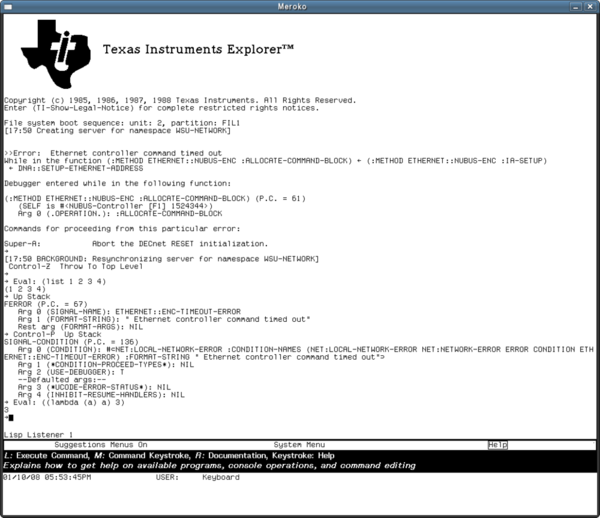This screenshot has width=600, height=518.
Task: Click the FERROR (P.C. = 67) line
Action: tap(46, 304)
